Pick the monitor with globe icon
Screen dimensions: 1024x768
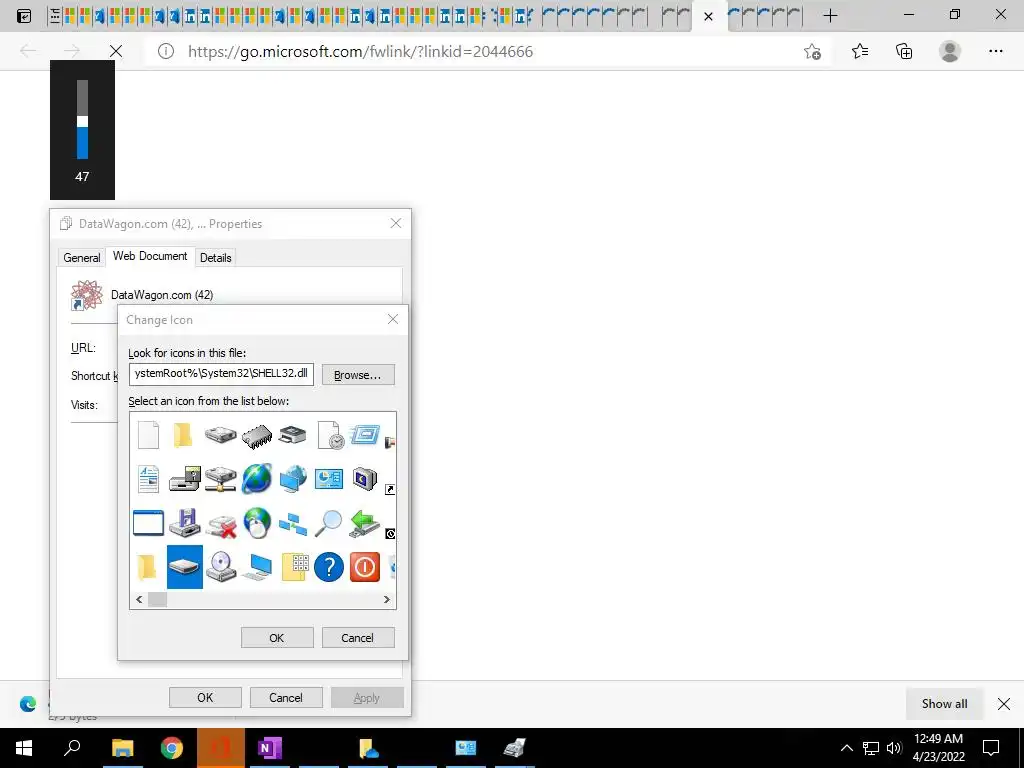pyautogui.click(x=293, y=479)
